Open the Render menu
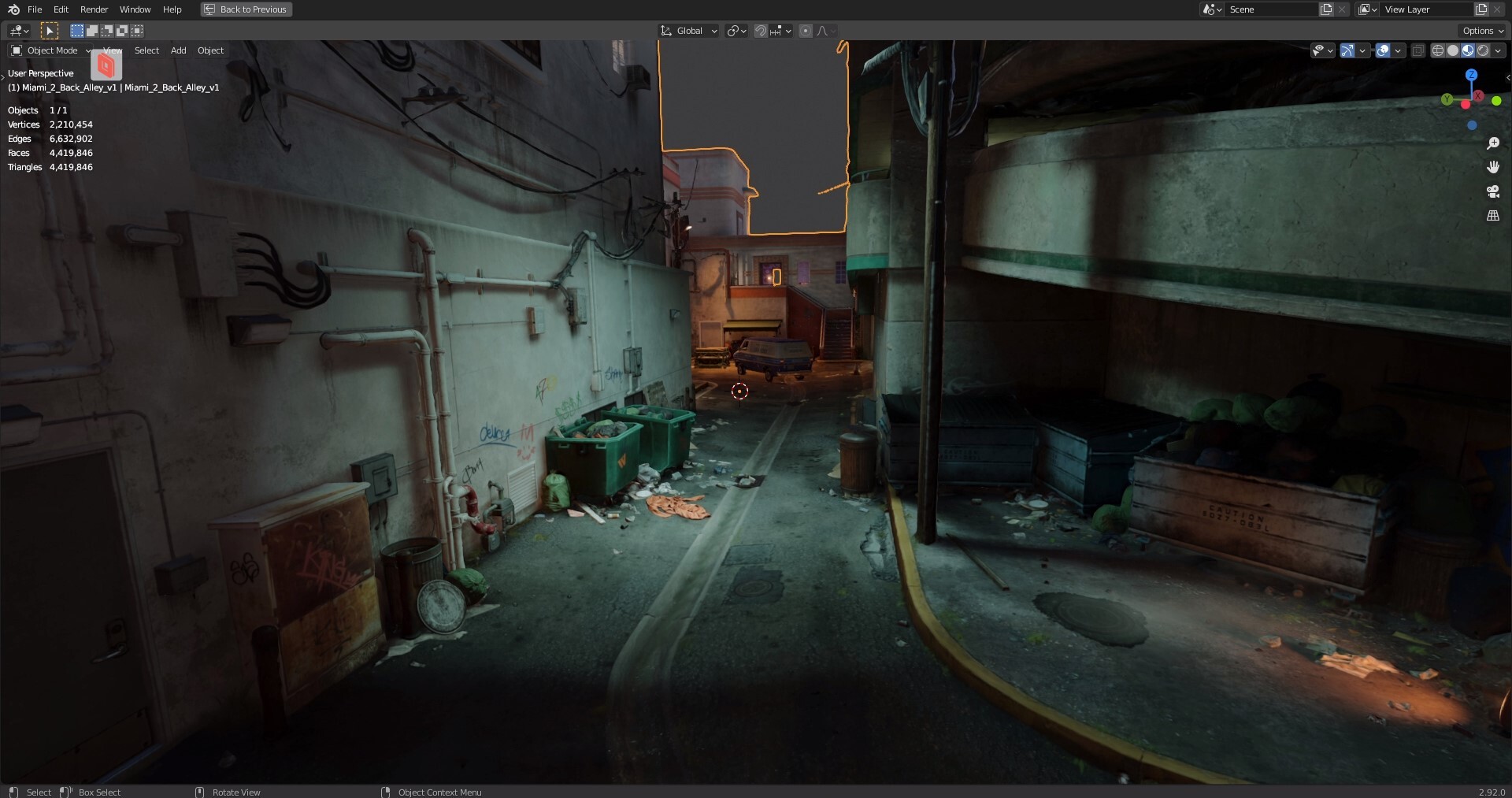Screen dimensions: 1512x798 click(x=94, y=9)
